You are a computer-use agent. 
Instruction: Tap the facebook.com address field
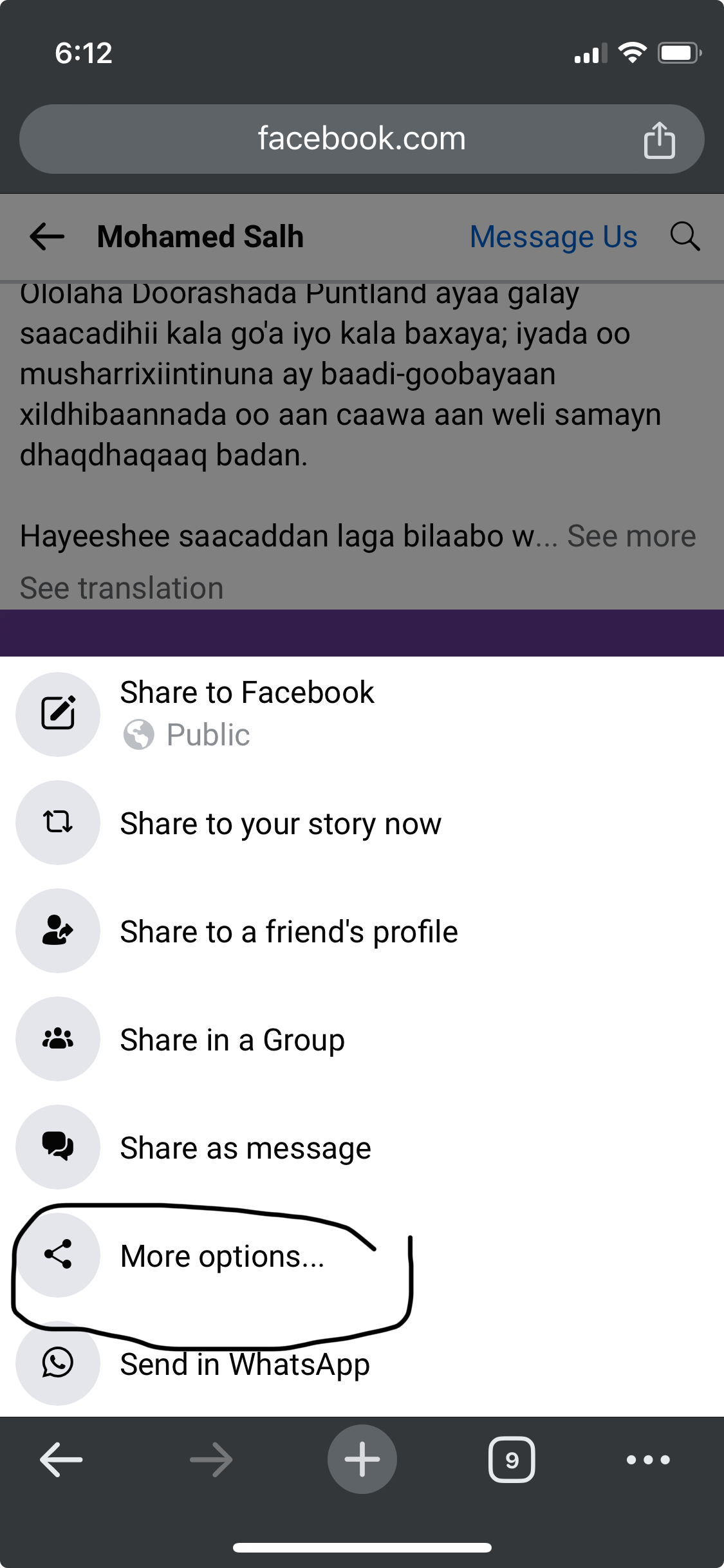pos(362,139)
